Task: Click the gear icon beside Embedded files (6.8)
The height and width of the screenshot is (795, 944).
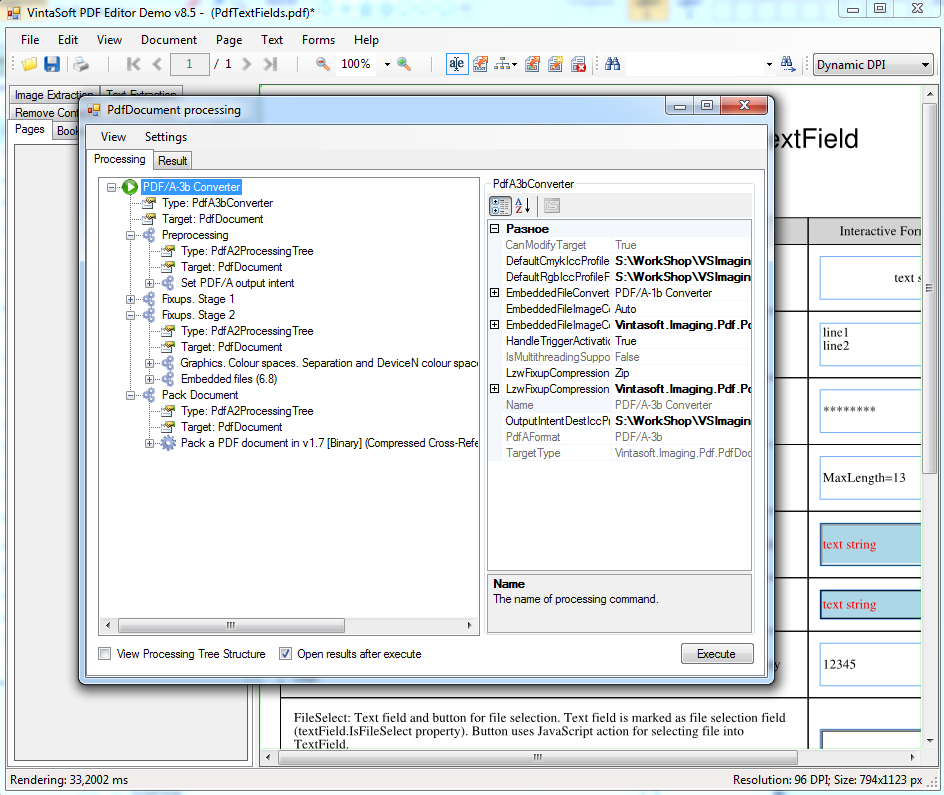Action: 168,379
